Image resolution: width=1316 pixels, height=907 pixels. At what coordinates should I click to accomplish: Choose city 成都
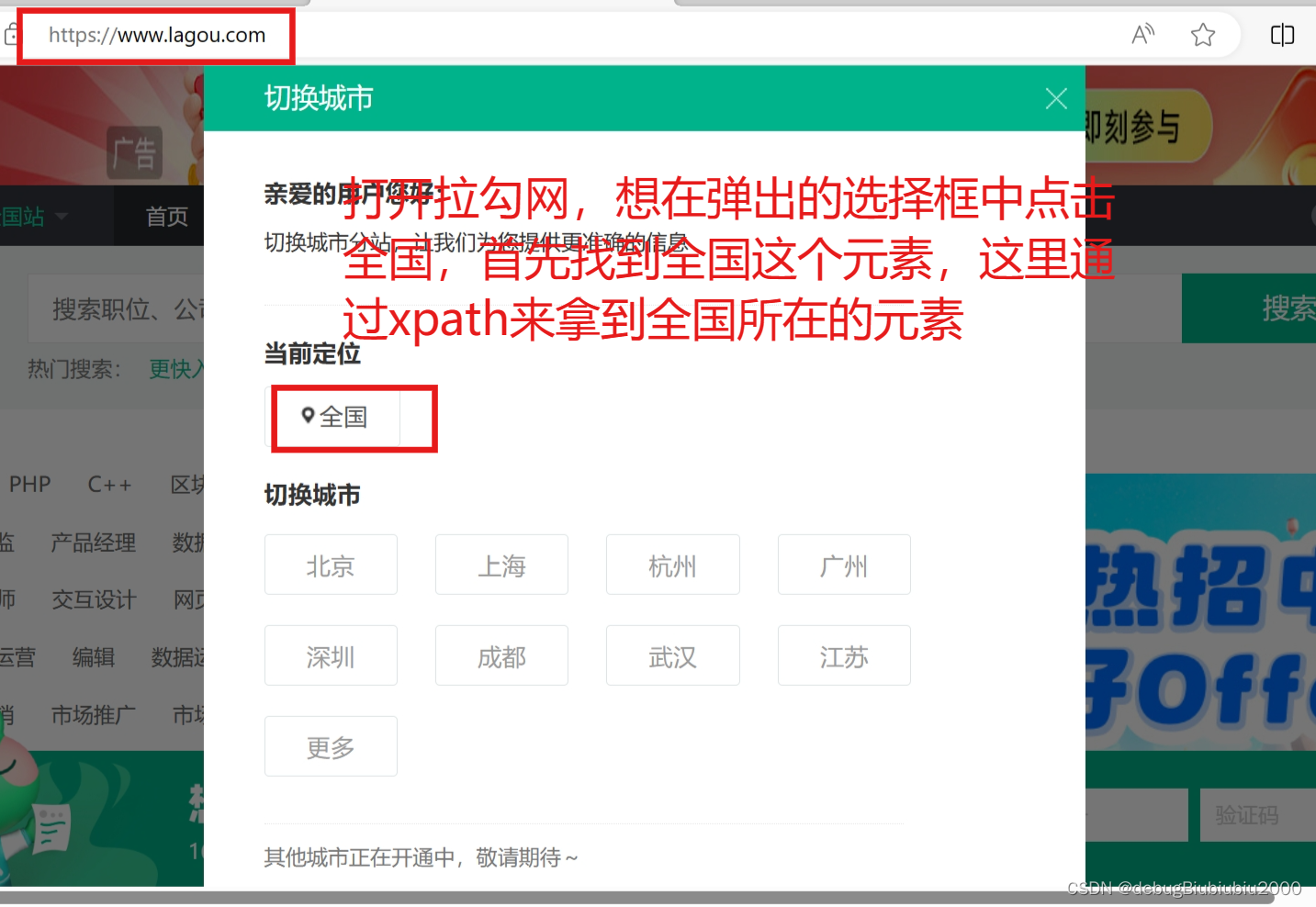[x=501, y=655]
